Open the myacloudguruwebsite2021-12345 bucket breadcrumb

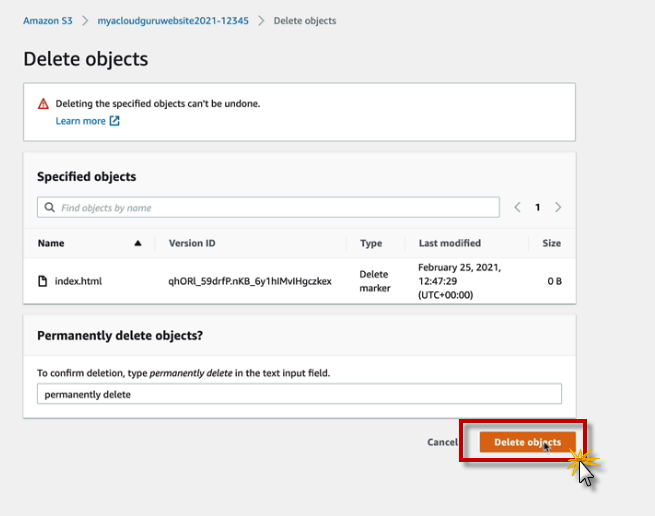[177, 20]
